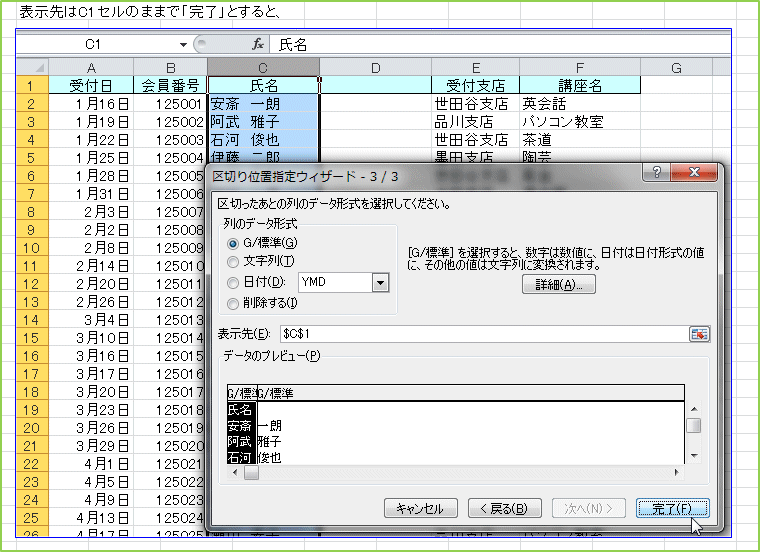Image resolution: width=760 pixels, height=552 pixels.
Task: Click the cell パソコン教室 in row 3
Action: (x=580, y=122)
